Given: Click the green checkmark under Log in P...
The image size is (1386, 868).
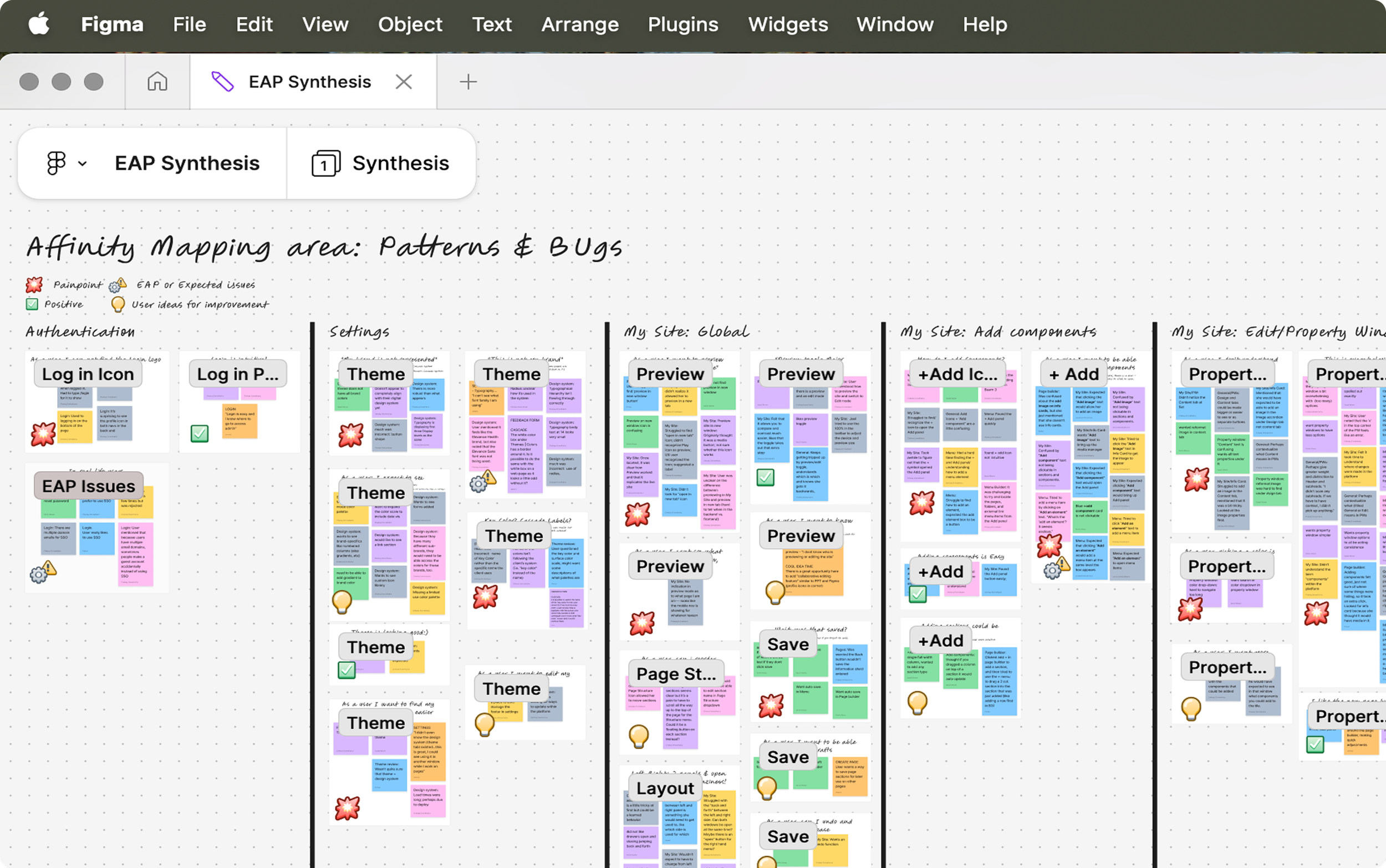Looking at the screenshot, I should [x=199, y=433].
